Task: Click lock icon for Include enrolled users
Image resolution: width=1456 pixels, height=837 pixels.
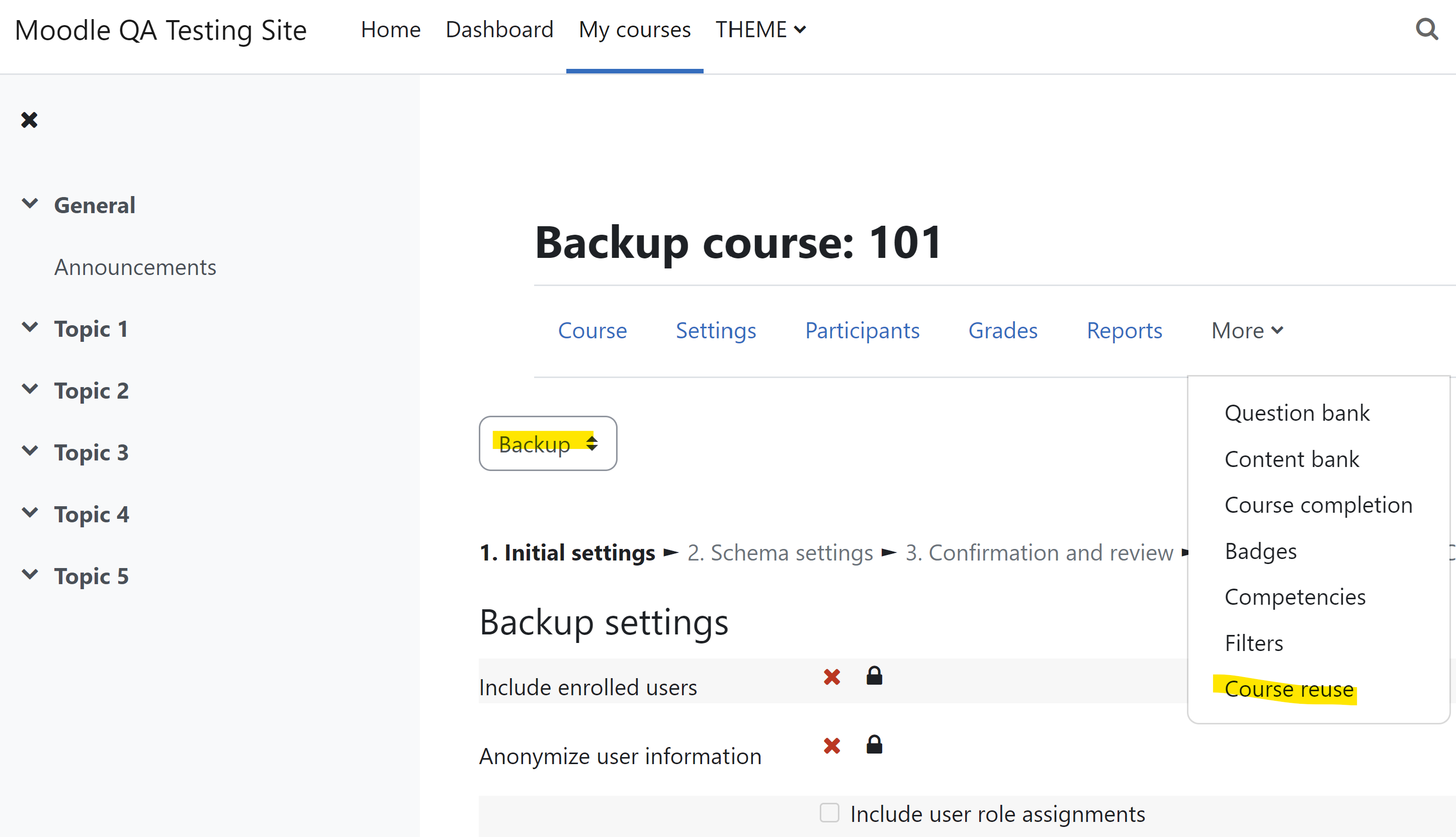Action: 874,676
